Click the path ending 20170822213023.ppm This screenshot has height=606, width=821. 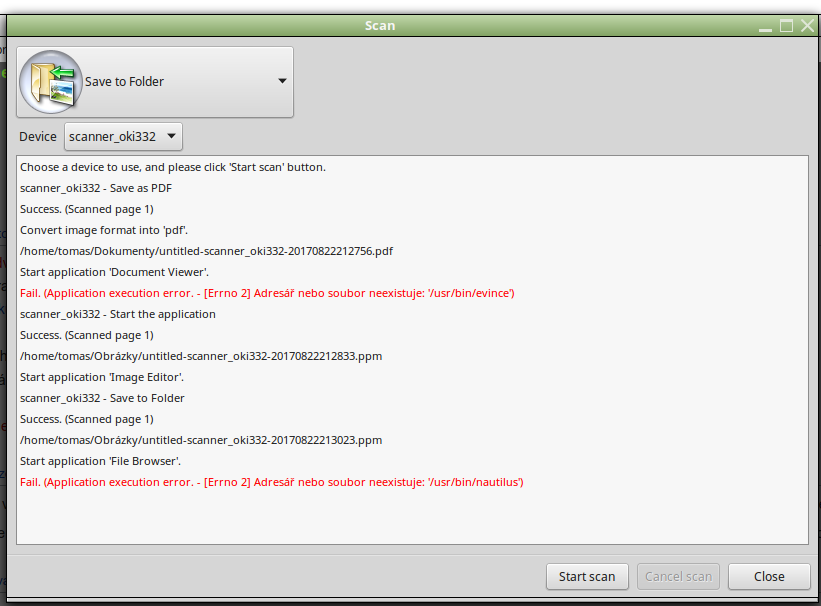(x=201, y=440)
